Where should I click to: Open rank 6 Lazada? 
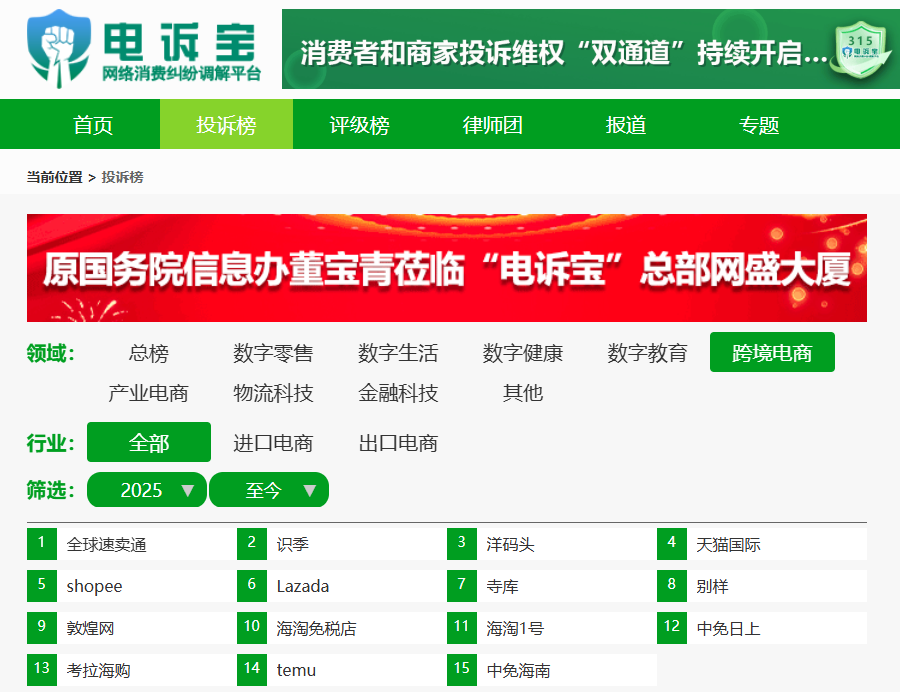pos(342,586)
